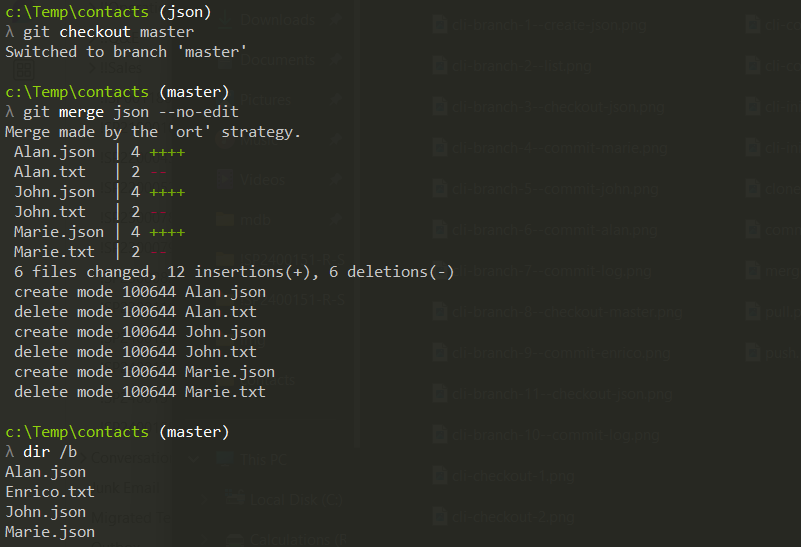Click the 'git merge json --no-edit' command
The image size is (801, 547).
coord(122,112)
